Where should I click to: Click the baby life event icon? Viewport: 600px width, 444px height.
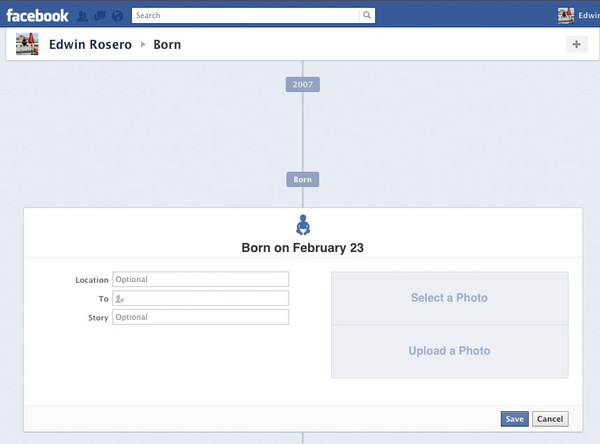click(303, 225)
